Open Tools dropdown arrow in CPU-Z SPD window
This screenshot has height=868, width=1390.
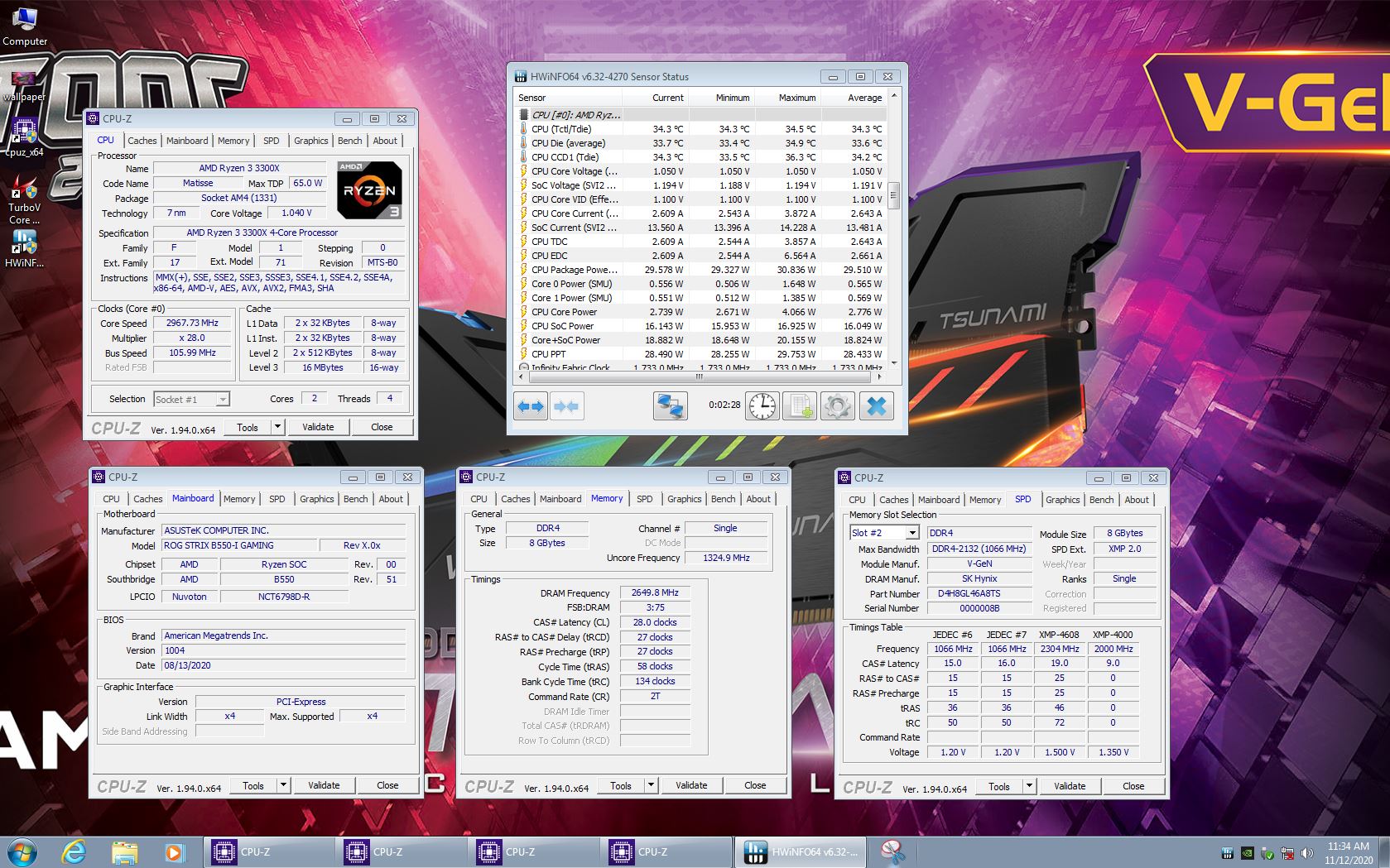coord(1030,786)
